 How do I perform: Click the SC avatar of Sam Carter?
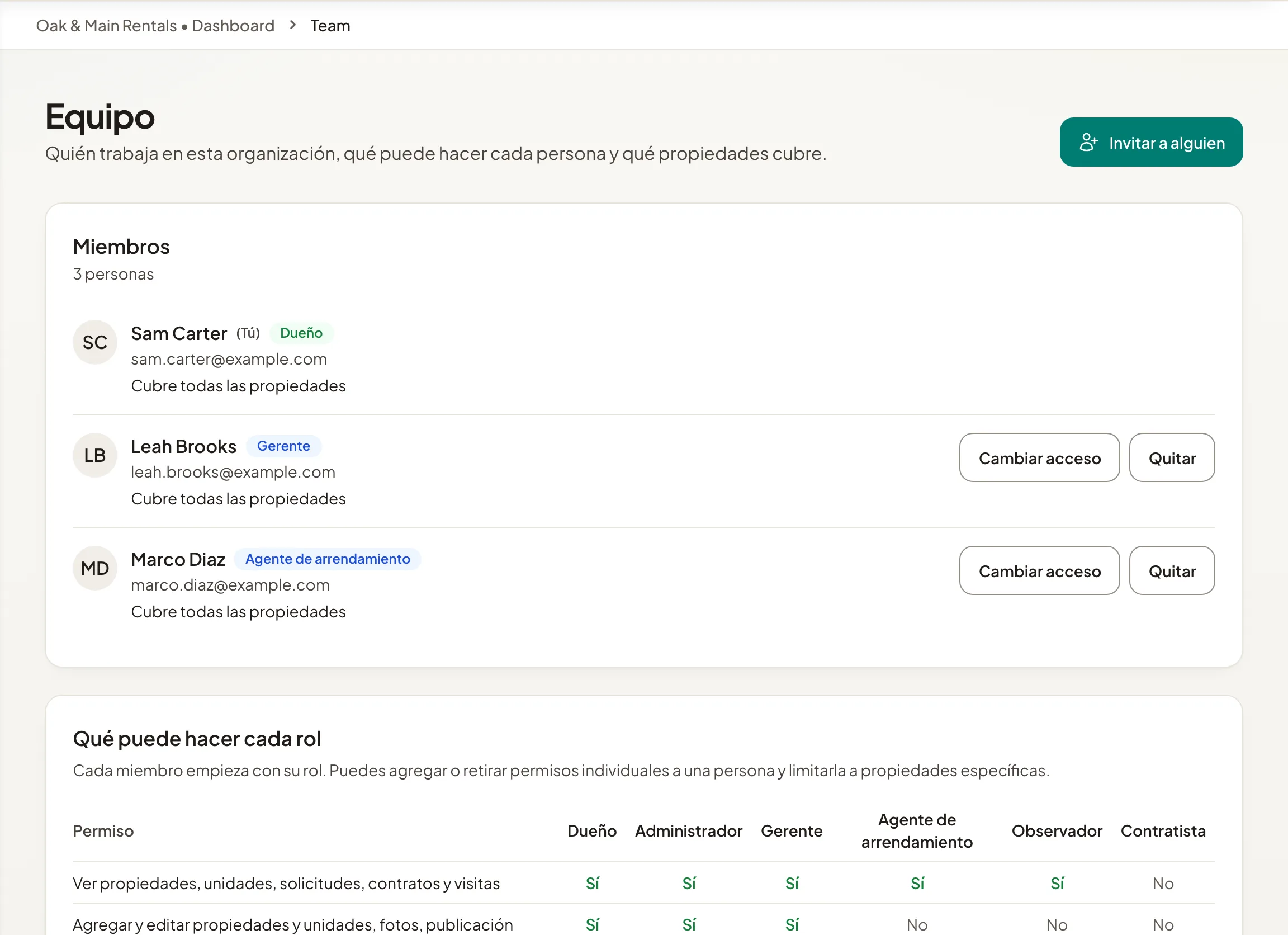point(95,342)
